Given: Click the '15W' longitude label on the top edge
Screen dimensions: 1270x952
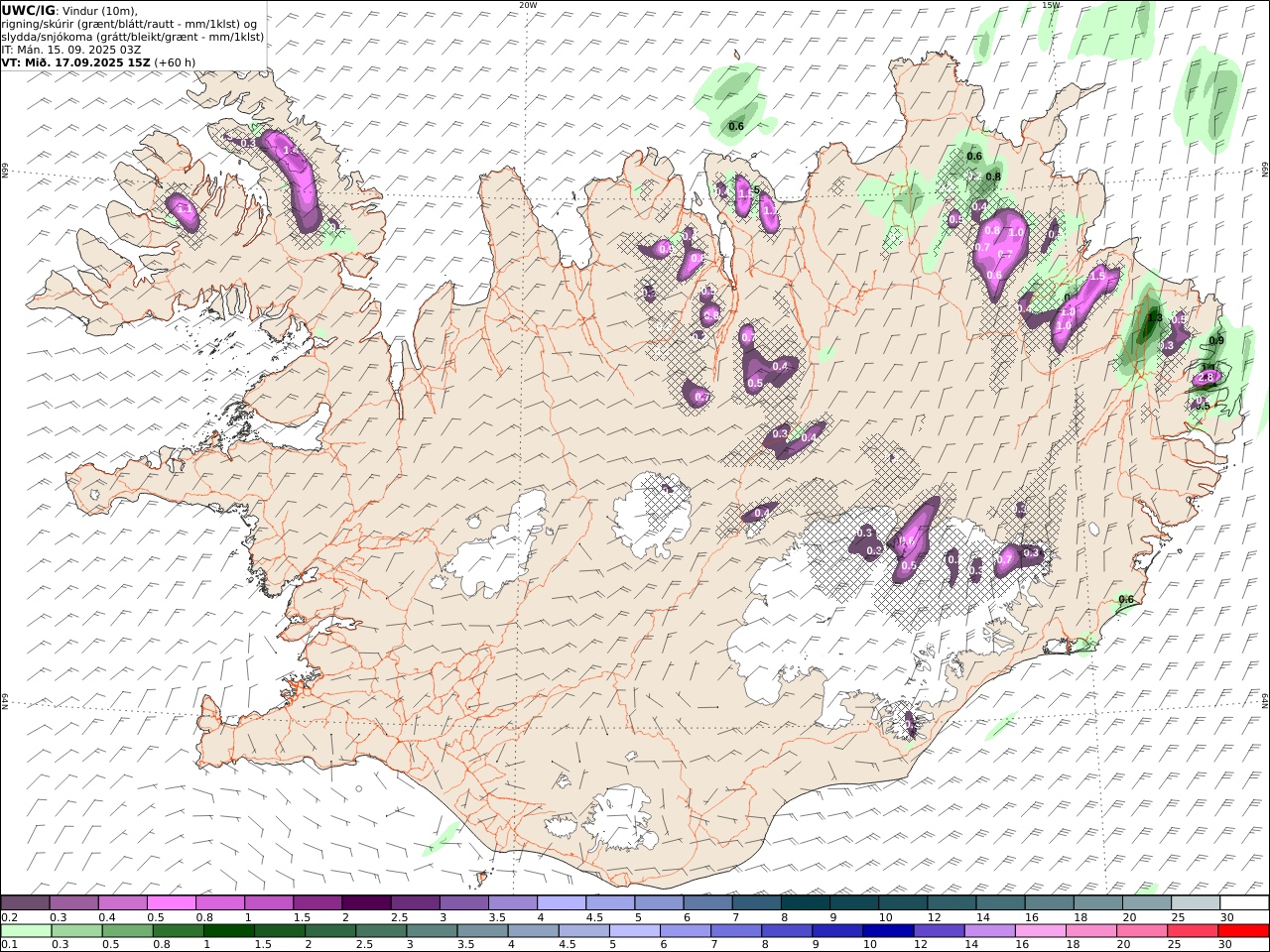Looking at the screenshot, I should (x=1050, y=5).
